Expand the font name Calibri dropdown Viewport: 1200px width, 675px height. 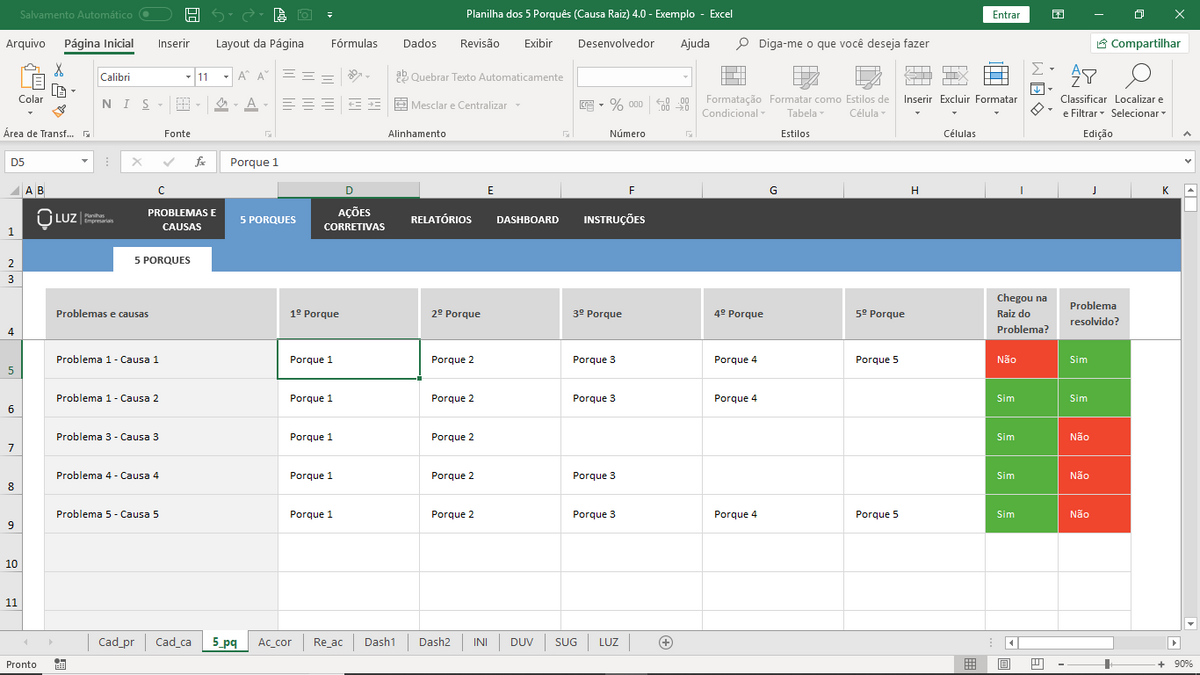click(188, 78)
